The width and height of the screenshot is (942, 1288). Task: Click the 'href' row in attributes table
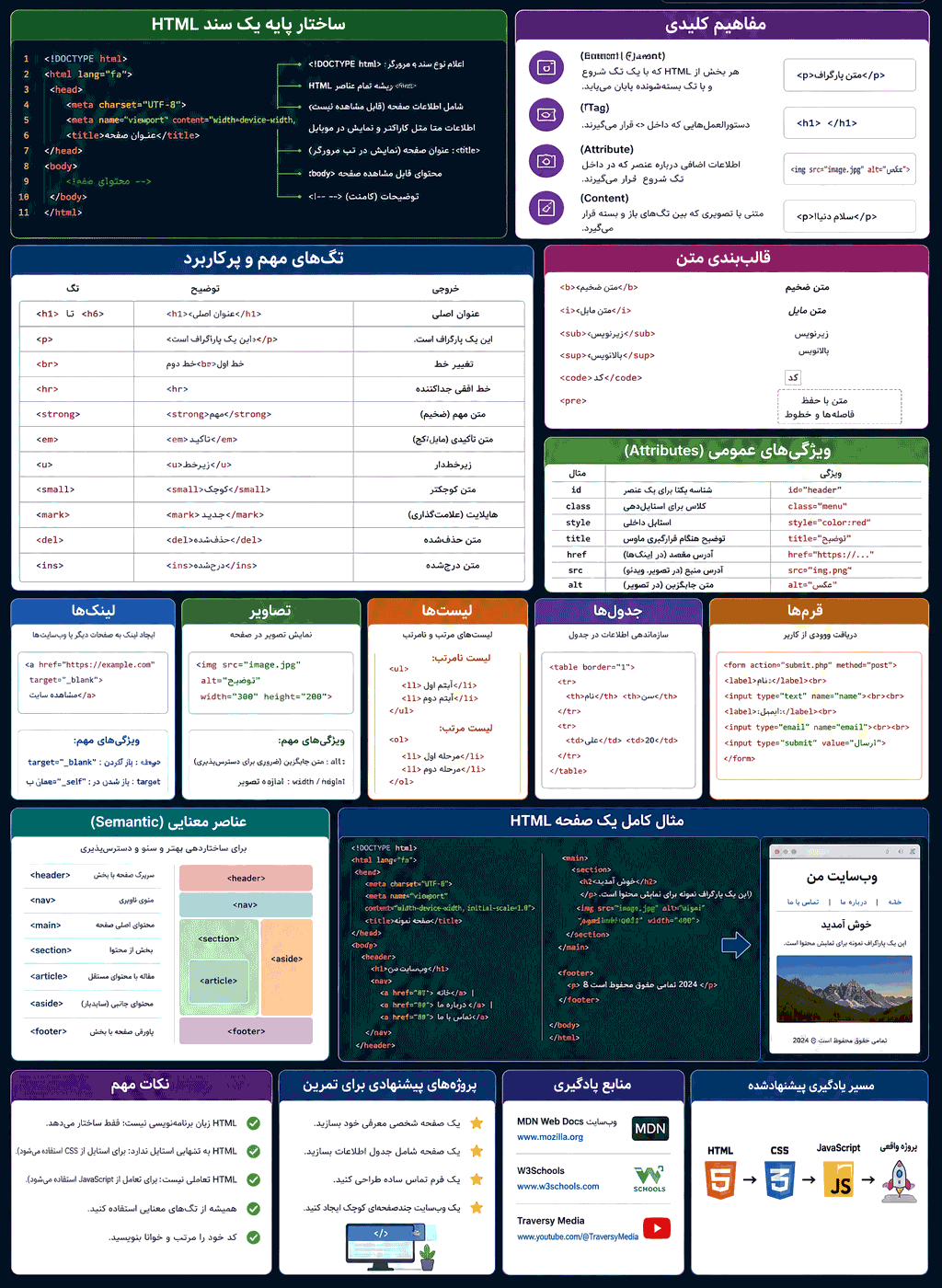tap(736, 555)
